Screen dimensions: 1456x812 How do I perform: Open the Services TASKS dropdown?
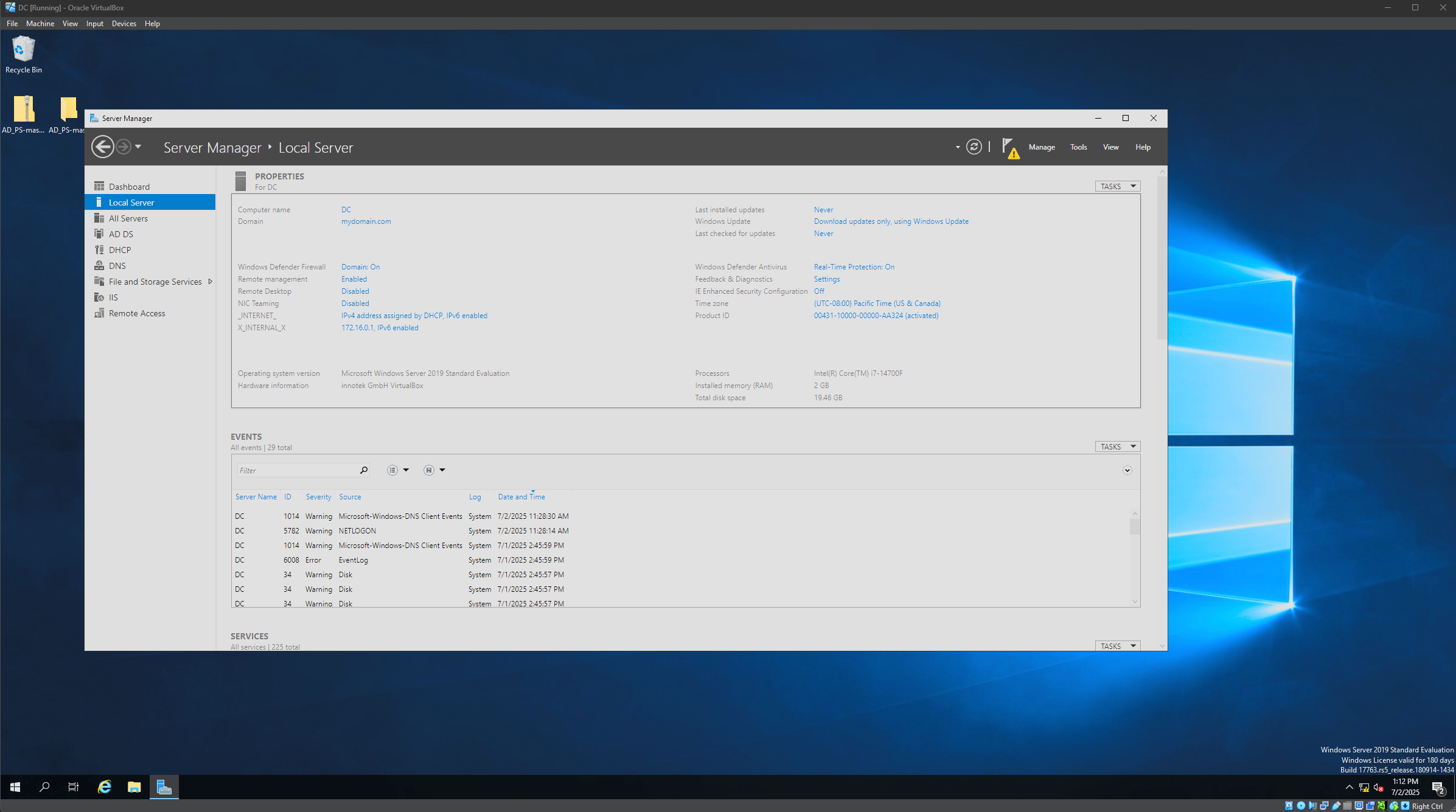coord(1117,646)
